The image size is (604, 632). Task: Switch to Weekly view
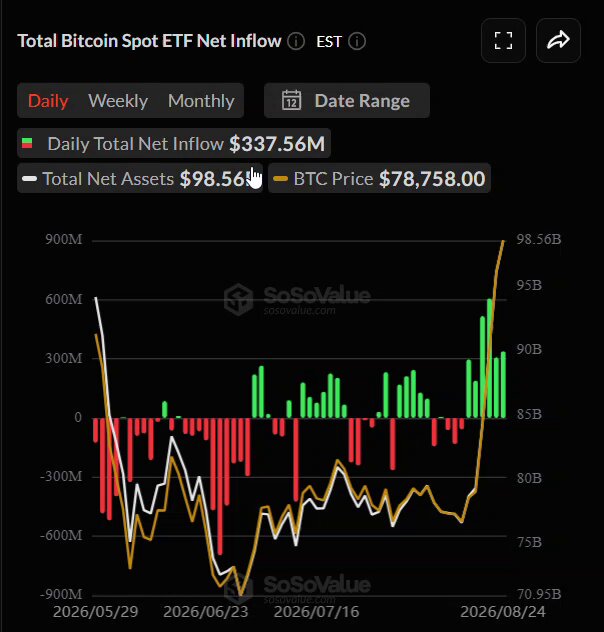tap(118, 101)
